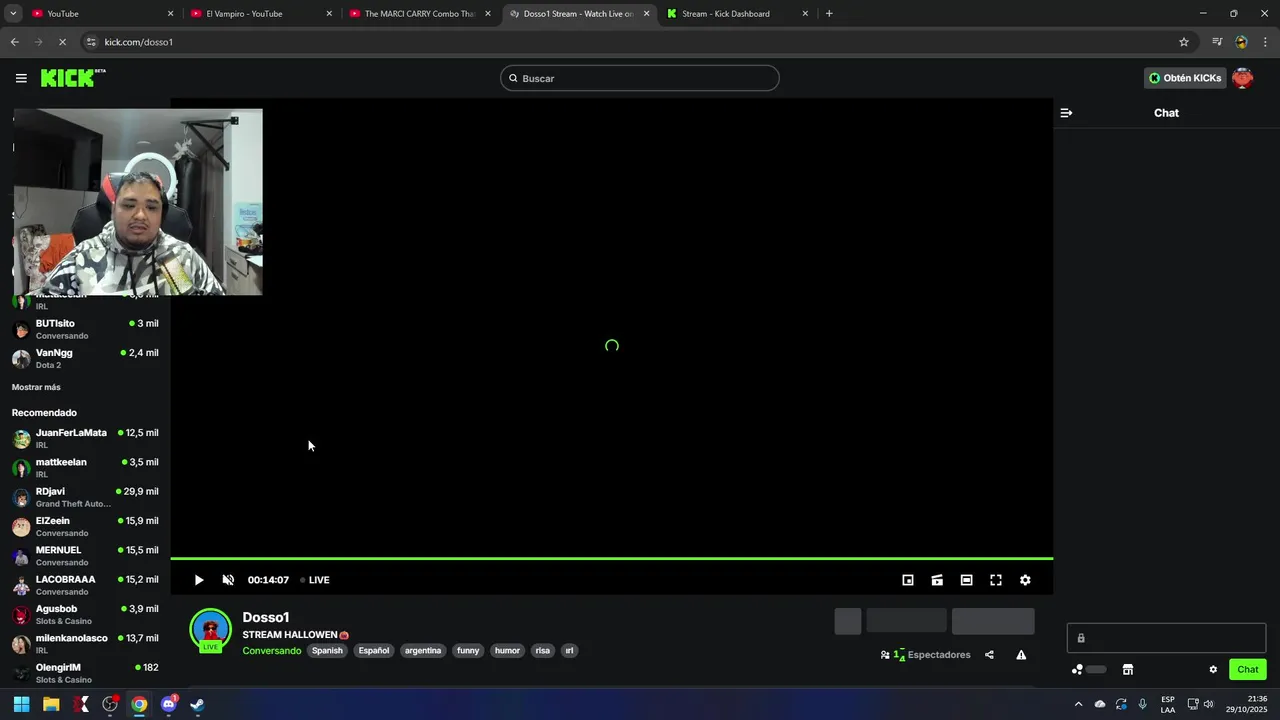Click the chat message input field
Screen dimensions: 1280x720
(1166, 638)
